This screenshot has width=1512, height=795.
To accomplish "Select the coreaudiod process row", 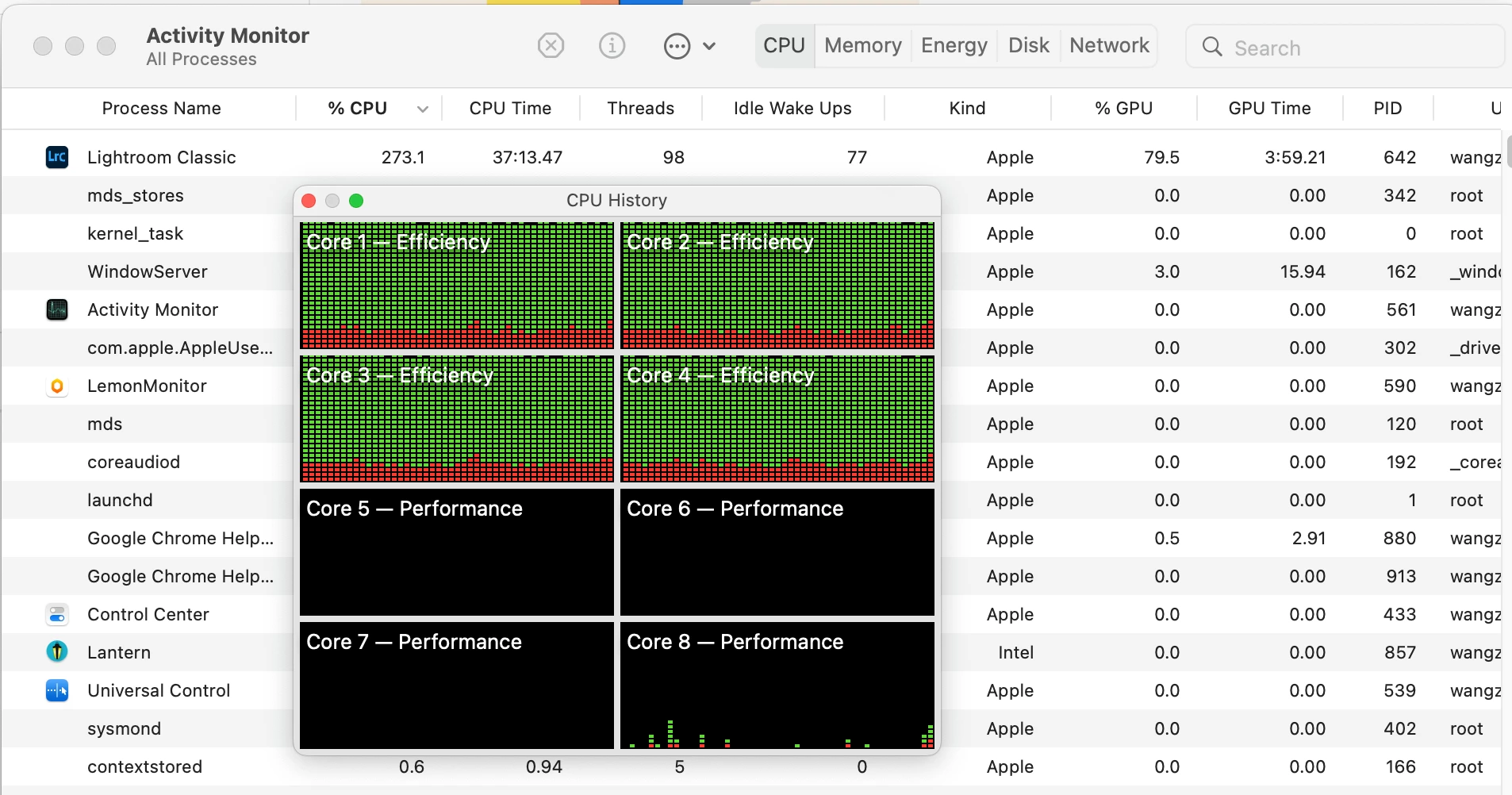I will tap(752, 462).
